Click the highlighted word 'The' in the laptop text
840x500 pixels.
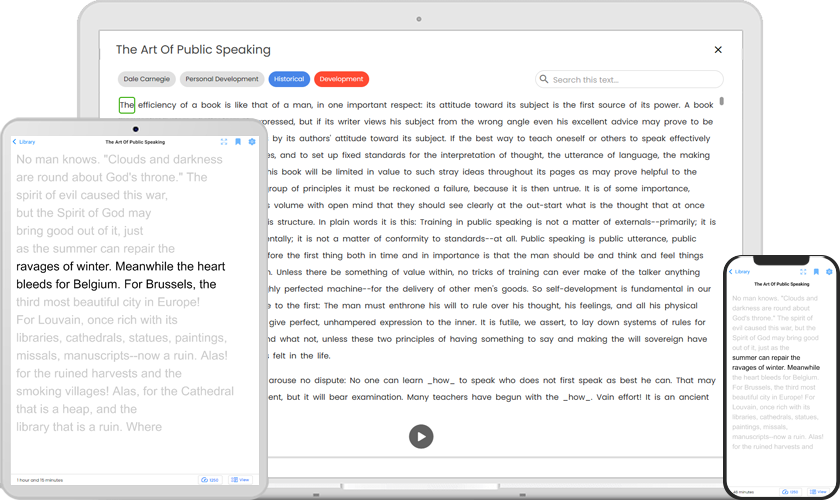pyautogui.click(x=126, y=105)
